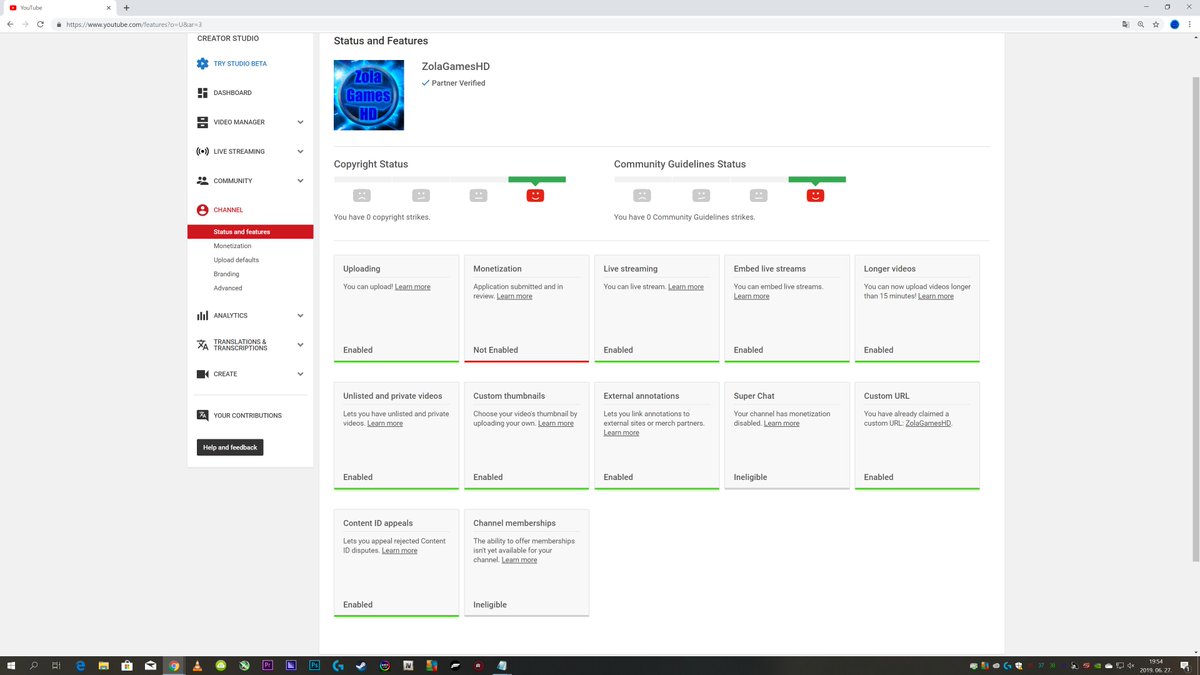The height and width of the screenshot is (675, 1200).
Task: Open VLC from the taskbar
Action: click(198, 665)
